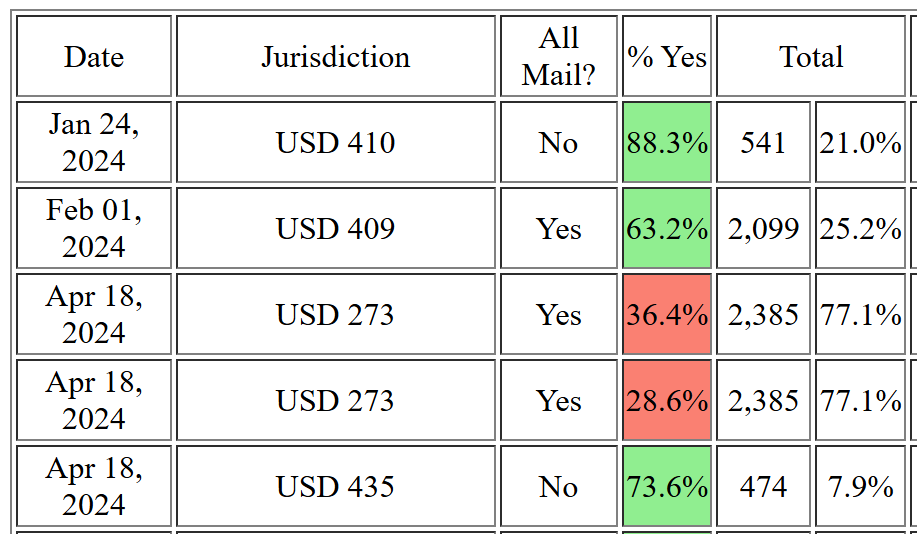Select the 474 total cell
Viewport: 917px width, 534px height.
tap(763, 487)
